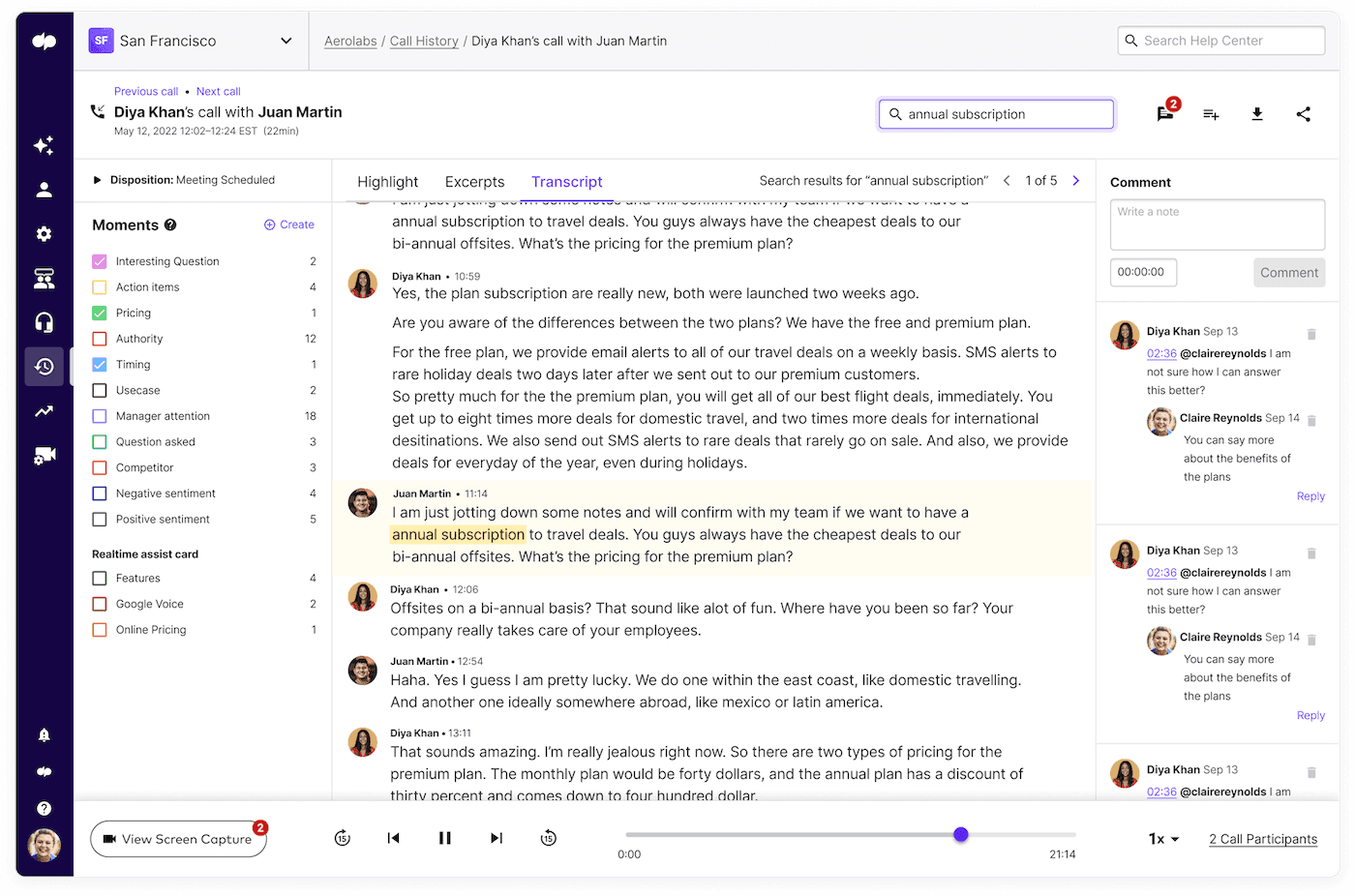Open the Next call link
Image resolution: width=1355 pixels, height=896 pixels.
(x=217, y=91)
